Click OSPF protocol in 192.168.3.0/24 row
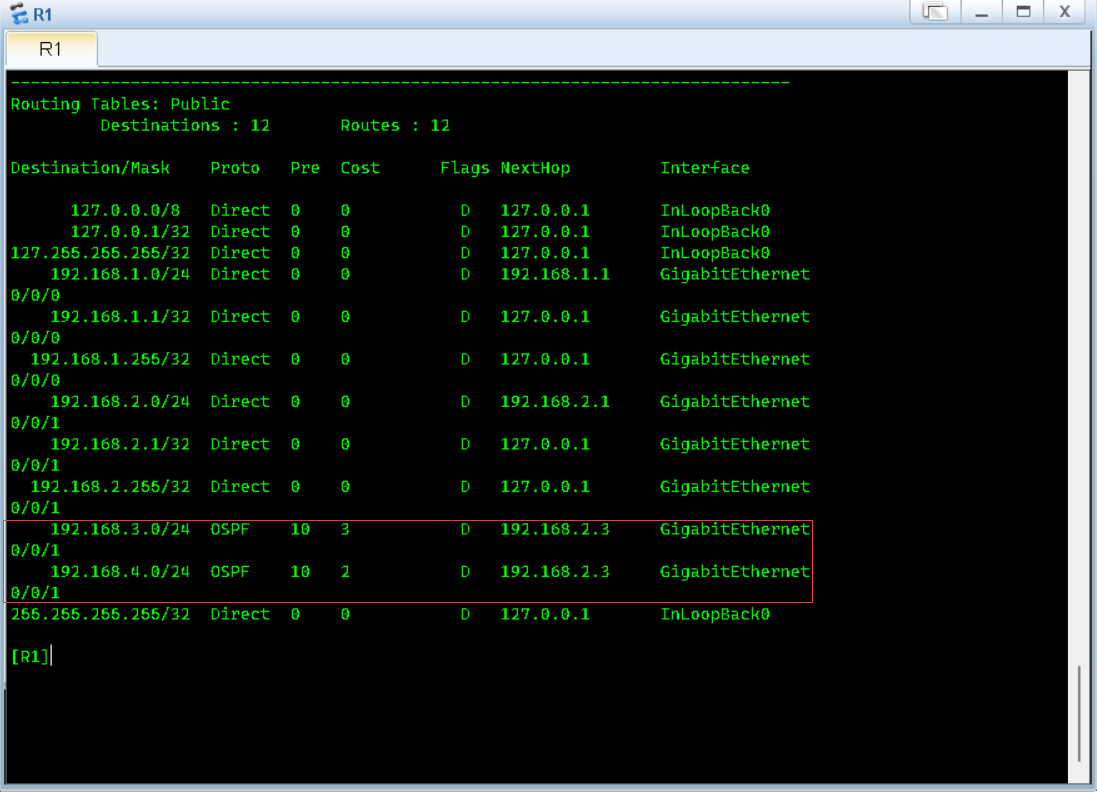The height and width of the screenshot is (792, 1097). click(230, 529)
